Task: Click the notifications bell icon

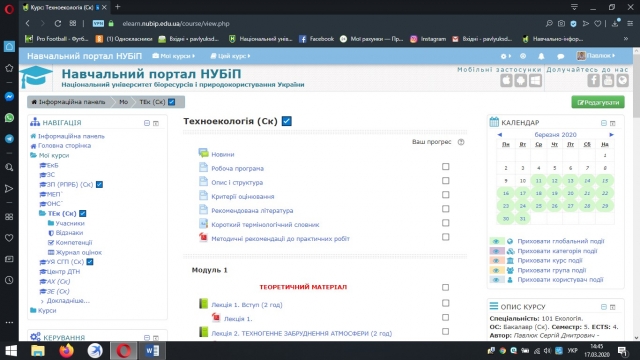Action: pos(541,56)
